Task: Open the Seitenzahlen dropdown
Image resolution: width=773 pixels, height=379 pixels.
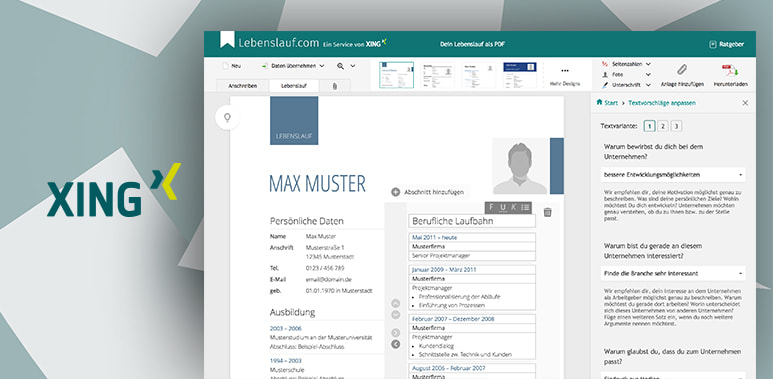Action: (627, 64)
